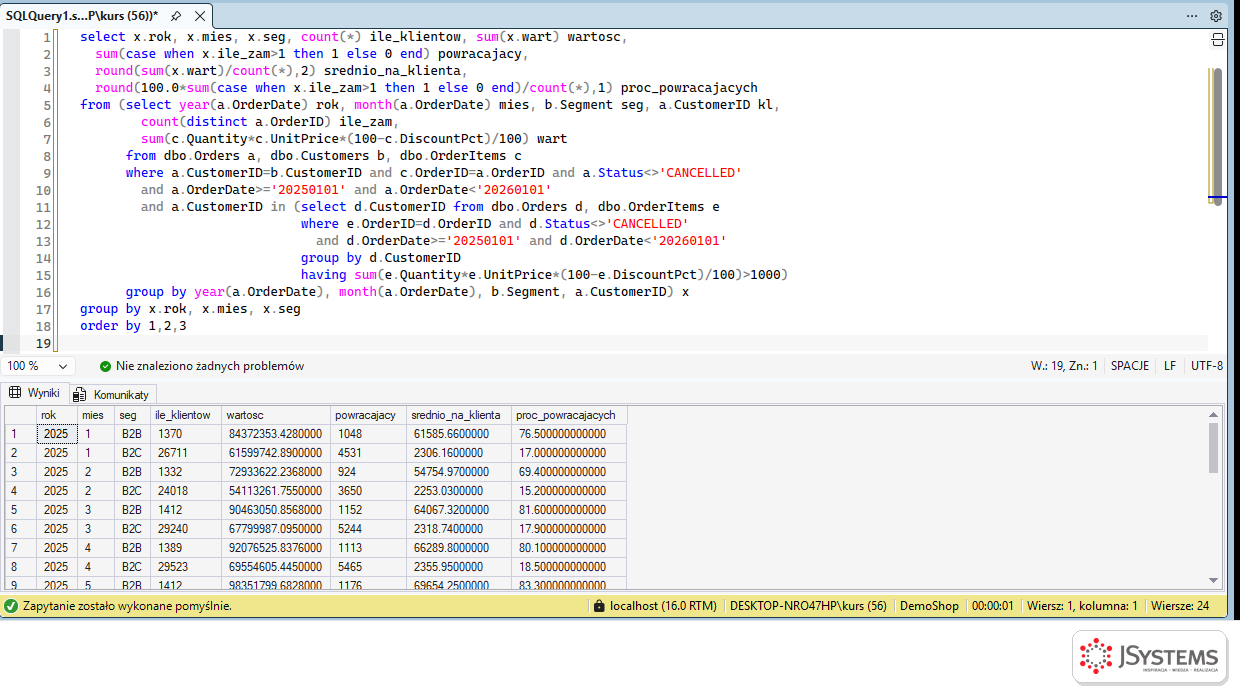The width and height of the screenshot is (1240, 692).
Task: Click the results grid vertical scrollbar thumb
Action: [1214, 447]
